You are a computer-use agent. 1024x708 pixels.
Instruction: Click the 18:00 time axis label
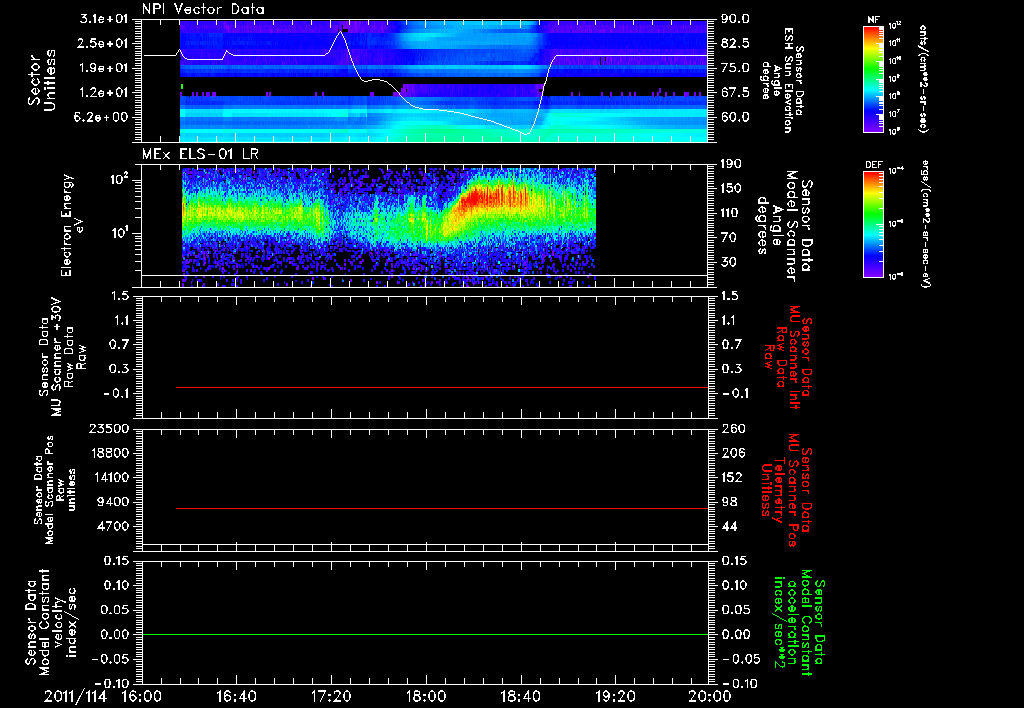[426, 697]
